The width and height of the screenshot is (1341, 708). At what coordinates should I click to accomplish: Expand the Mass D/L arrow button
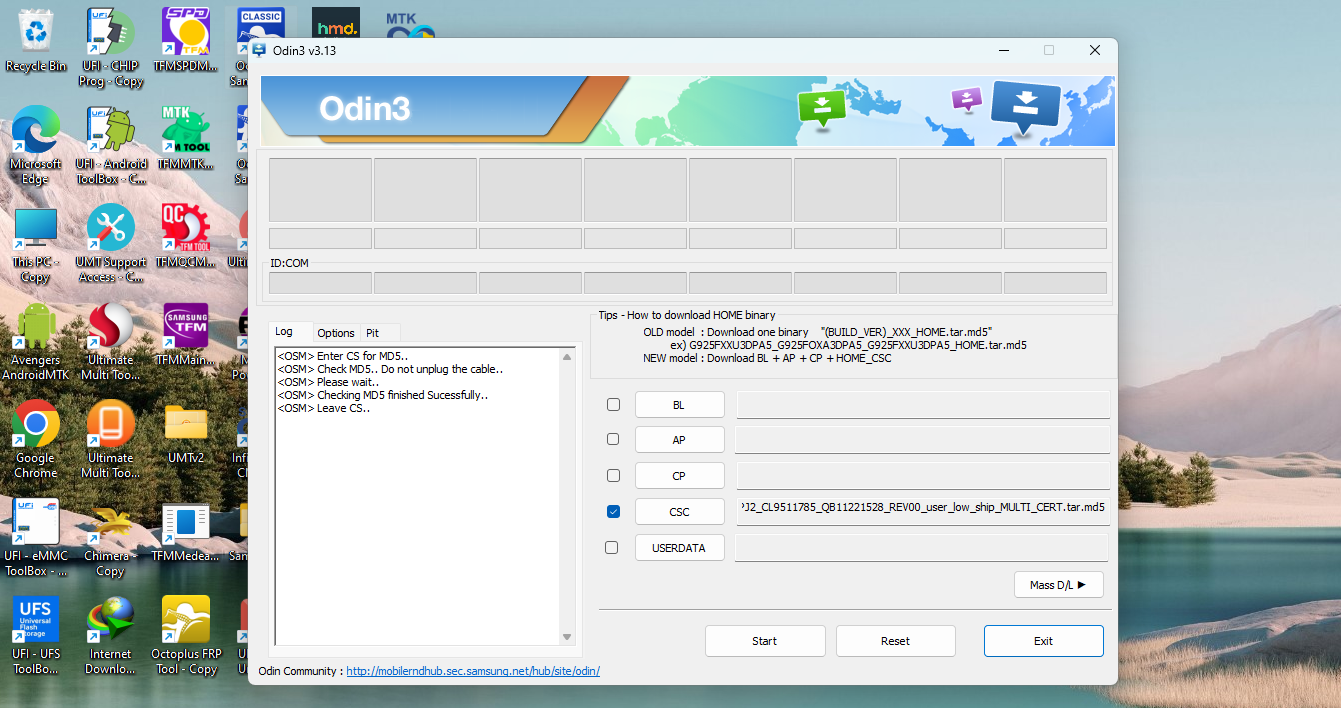[1058, 585]
